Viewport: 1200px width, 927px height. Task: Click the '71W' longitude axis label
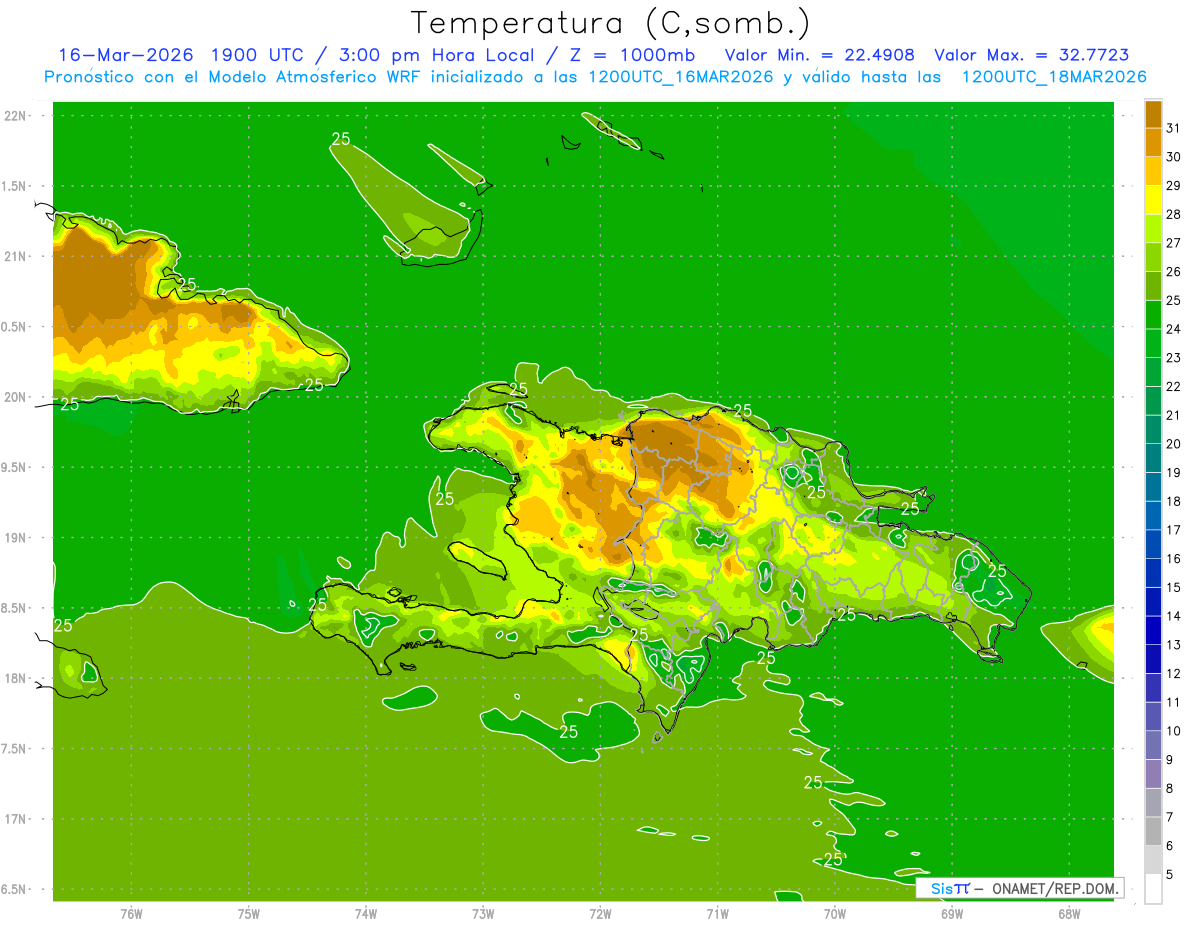click(x=717, y=913)
